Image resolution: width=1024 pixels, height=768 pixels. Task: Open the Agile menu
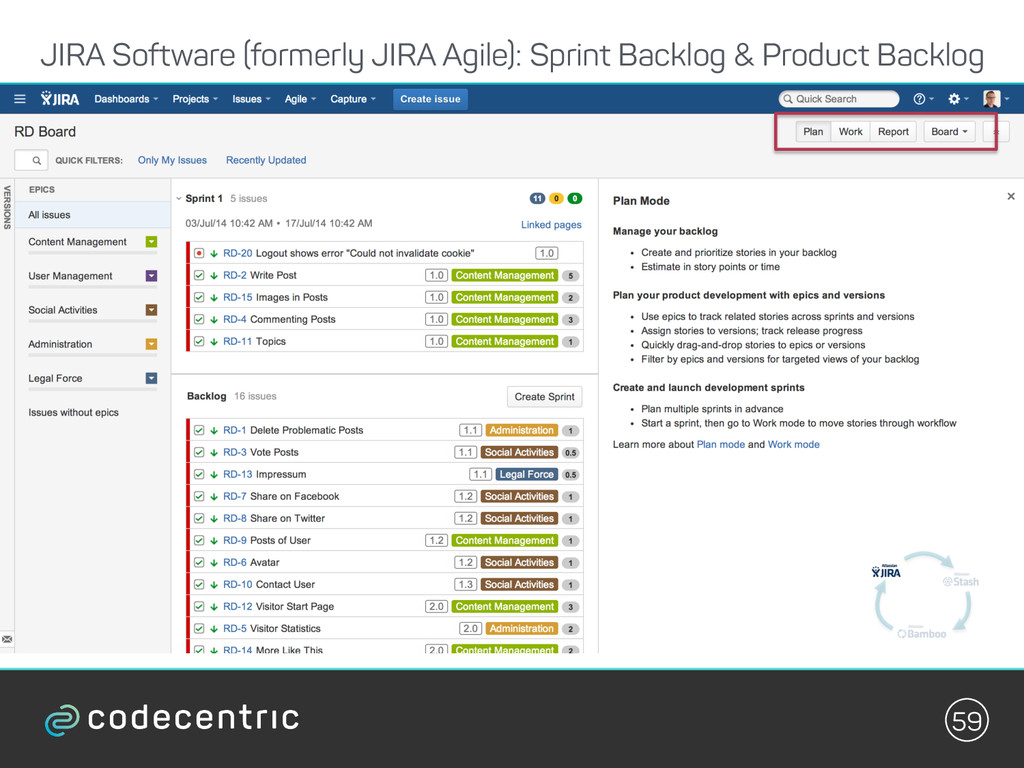300,99
